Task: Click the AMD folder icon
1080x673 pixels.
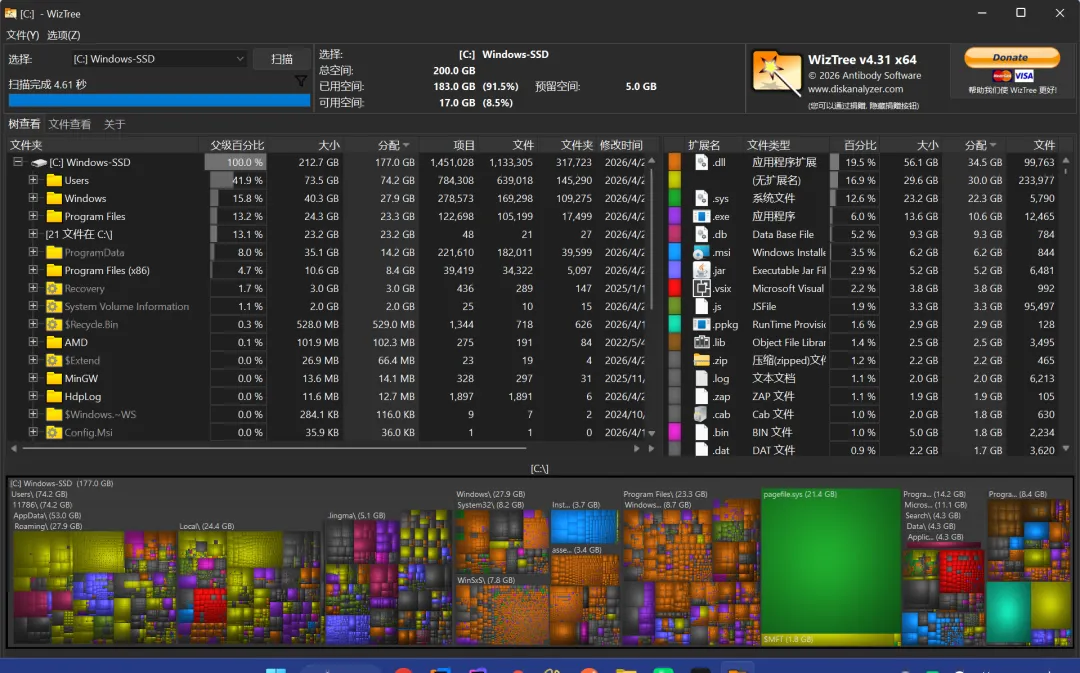Action: pos(54,342)
